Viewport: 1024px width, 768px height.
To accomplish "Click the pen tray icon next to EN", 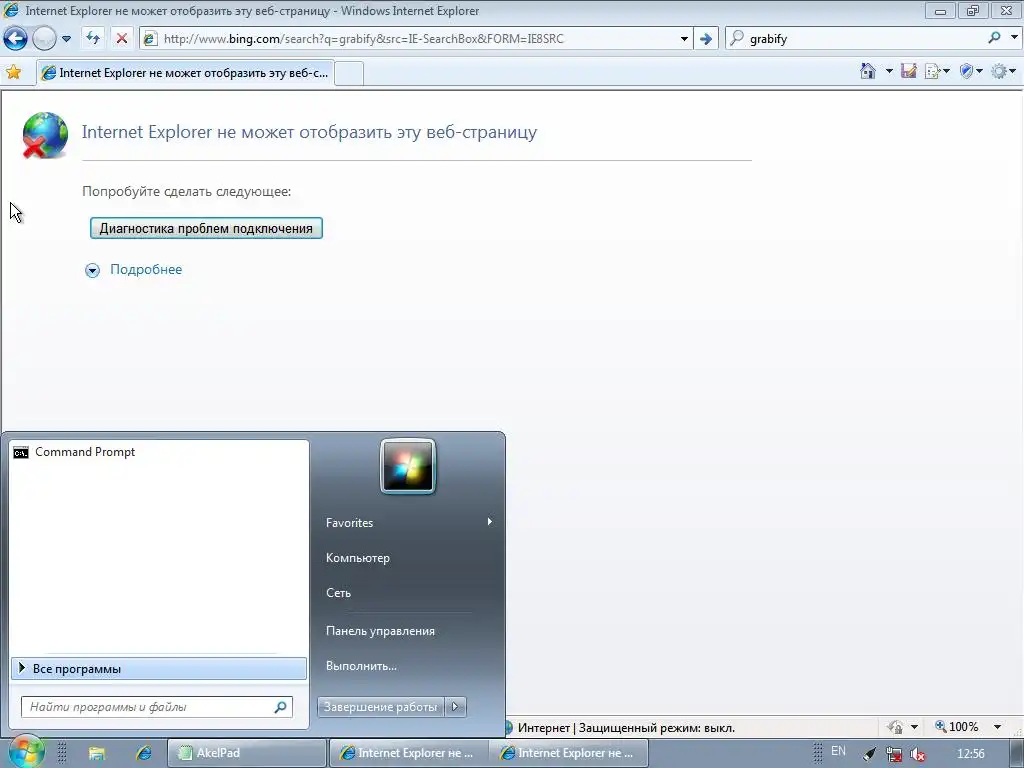I will pos(869,754).
